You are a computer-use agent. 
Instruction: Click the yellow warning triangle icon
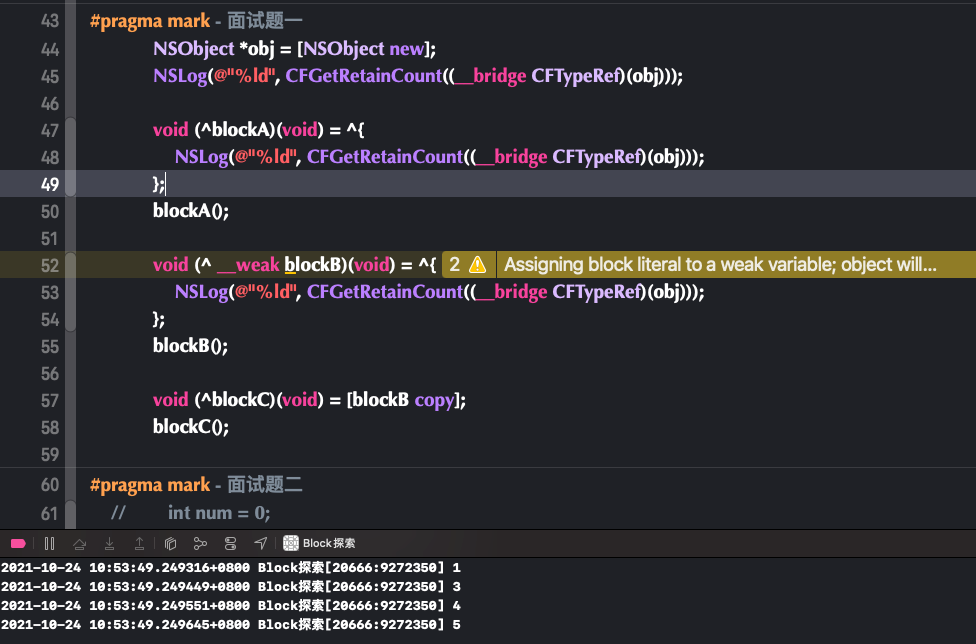tap(477, 265)
